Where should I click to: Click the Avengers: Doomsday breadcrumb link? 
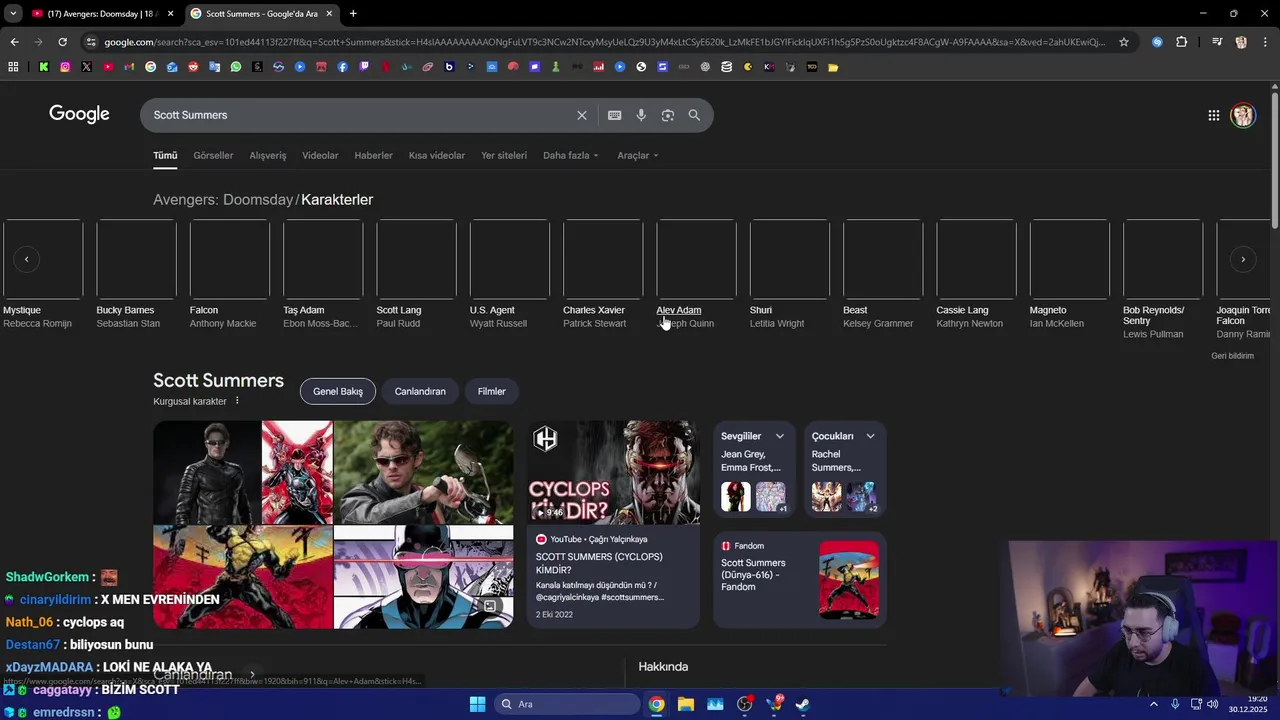tap(223, 199)
